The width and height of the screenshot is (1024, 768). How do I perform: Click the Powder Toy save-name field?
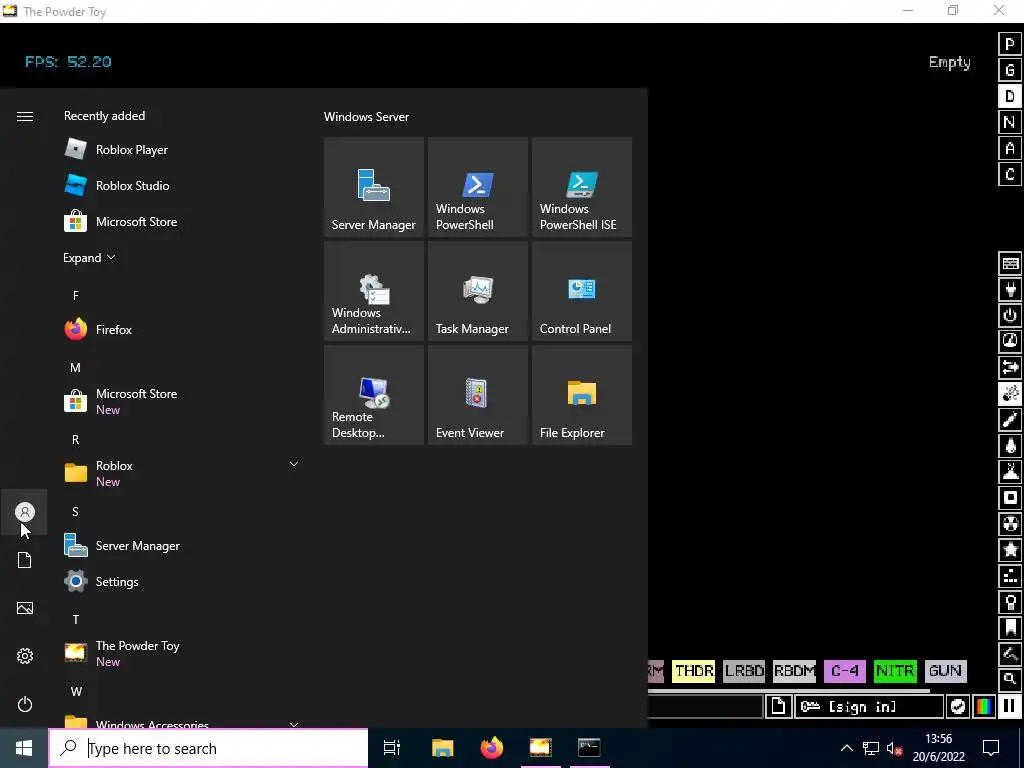tap(705, 707)
